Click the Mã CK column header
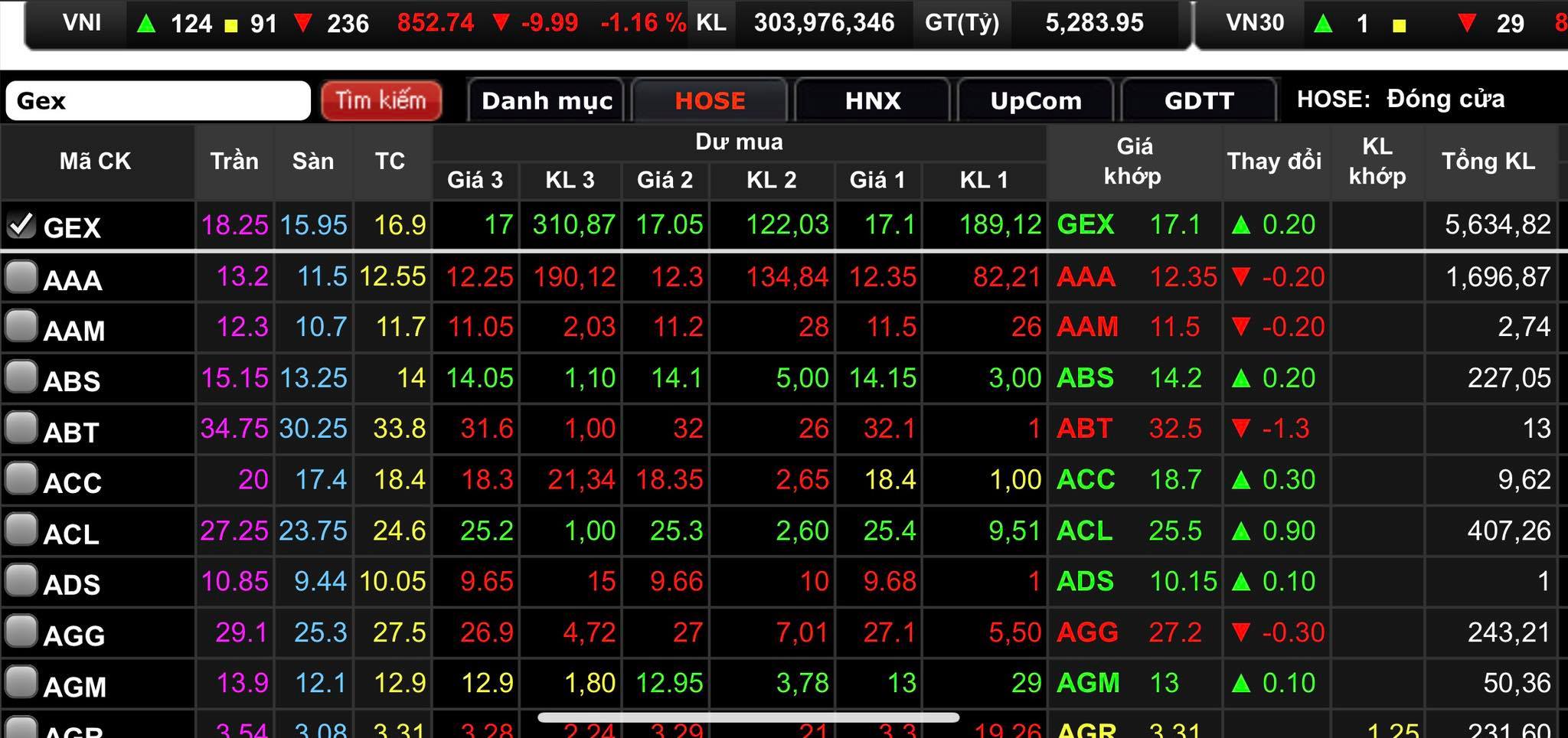 pos(96,162)
